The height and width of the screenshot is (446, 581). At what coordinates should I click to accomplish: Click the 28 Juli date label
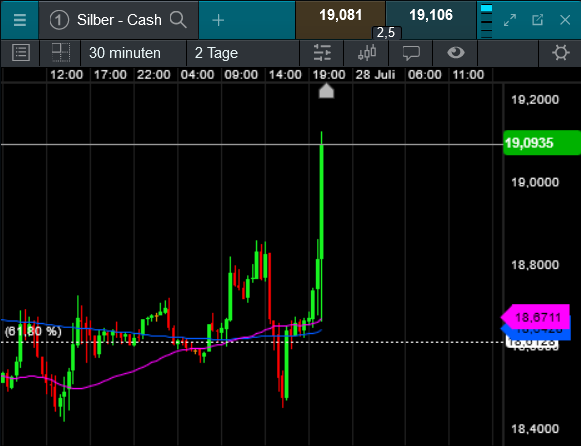click(x=375, y=75)
